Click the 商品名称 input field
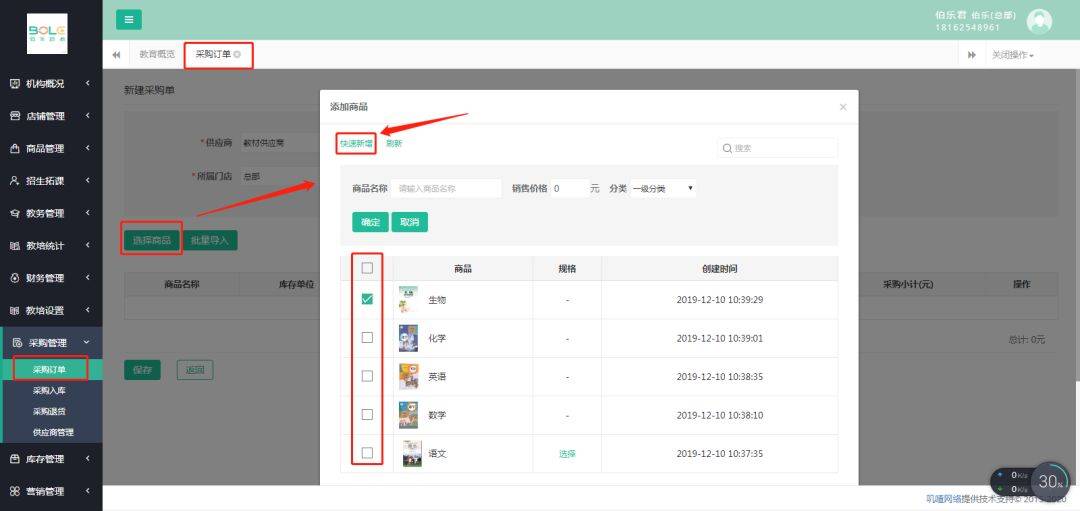The image size is (1080, 511). point(446,188)
